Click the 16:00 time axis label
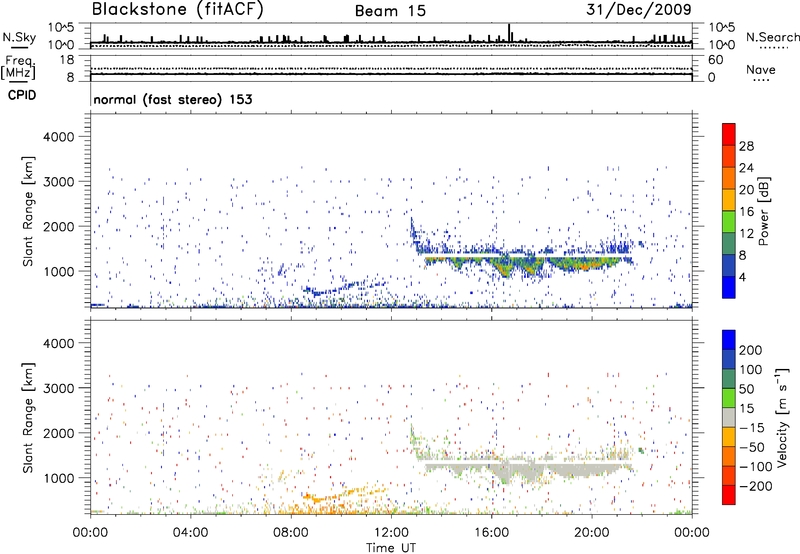Viewport: 800px width, 554px height. pyautogui.click(x=491, y=533)
